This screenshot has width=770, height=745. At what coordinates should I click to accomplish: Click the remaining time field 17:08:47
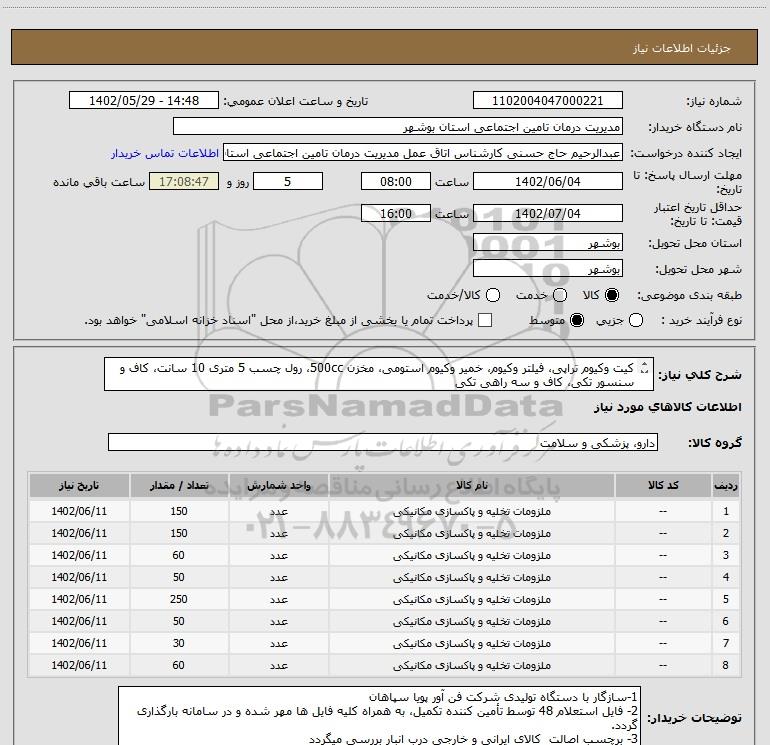pos(184,181)
